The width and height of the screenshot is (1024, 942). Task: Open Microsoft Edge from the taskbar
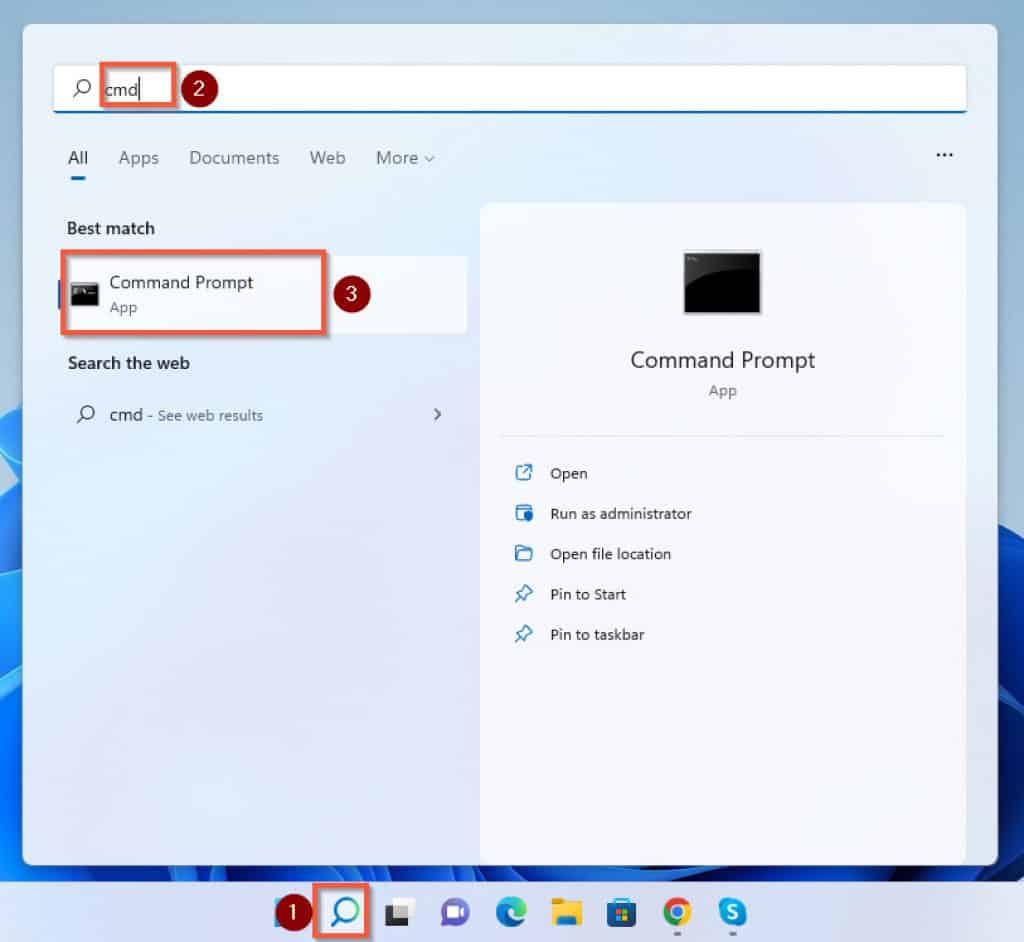pyautogui.click(x=511, y=912)
